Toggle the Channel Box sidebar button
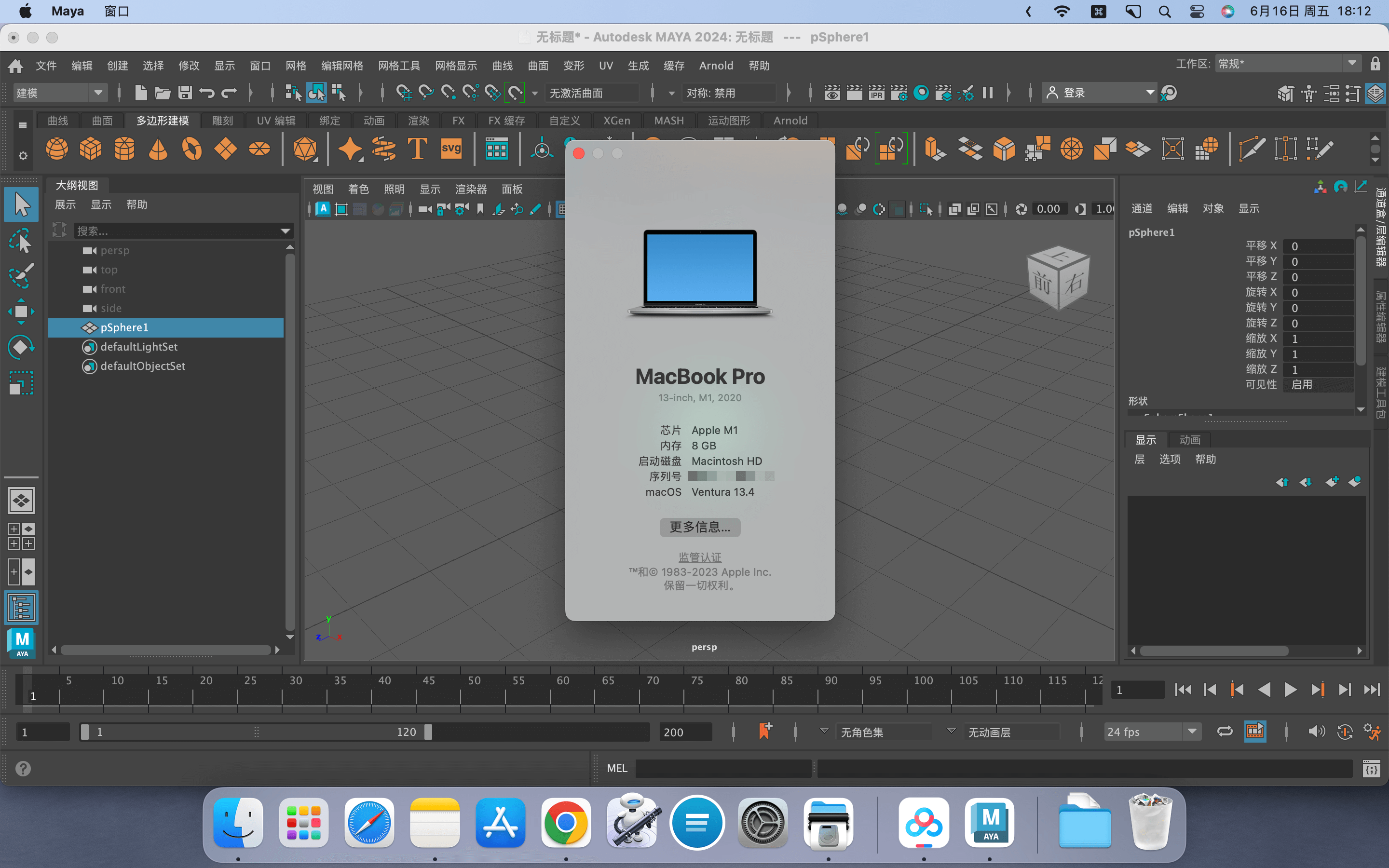 (x=1375, y=93)
